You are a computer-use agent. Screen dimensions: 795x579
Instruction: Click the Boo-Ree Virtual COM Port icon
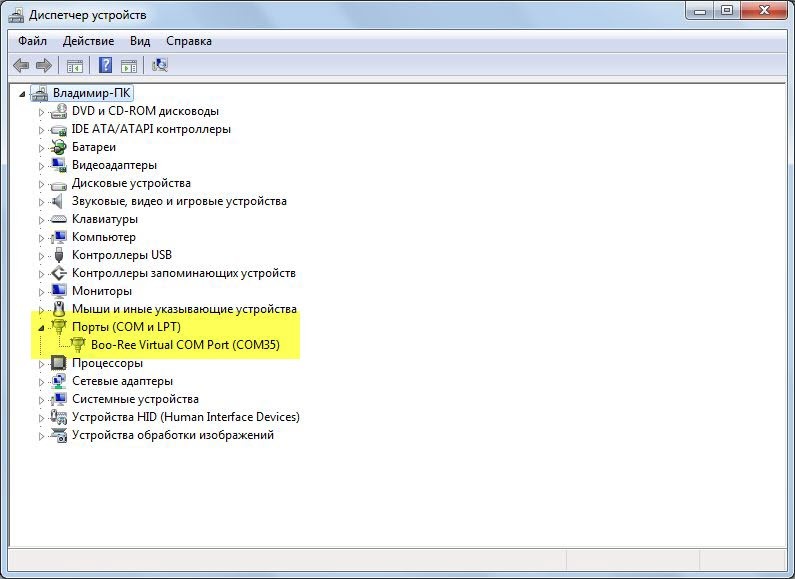click(78, 345)
